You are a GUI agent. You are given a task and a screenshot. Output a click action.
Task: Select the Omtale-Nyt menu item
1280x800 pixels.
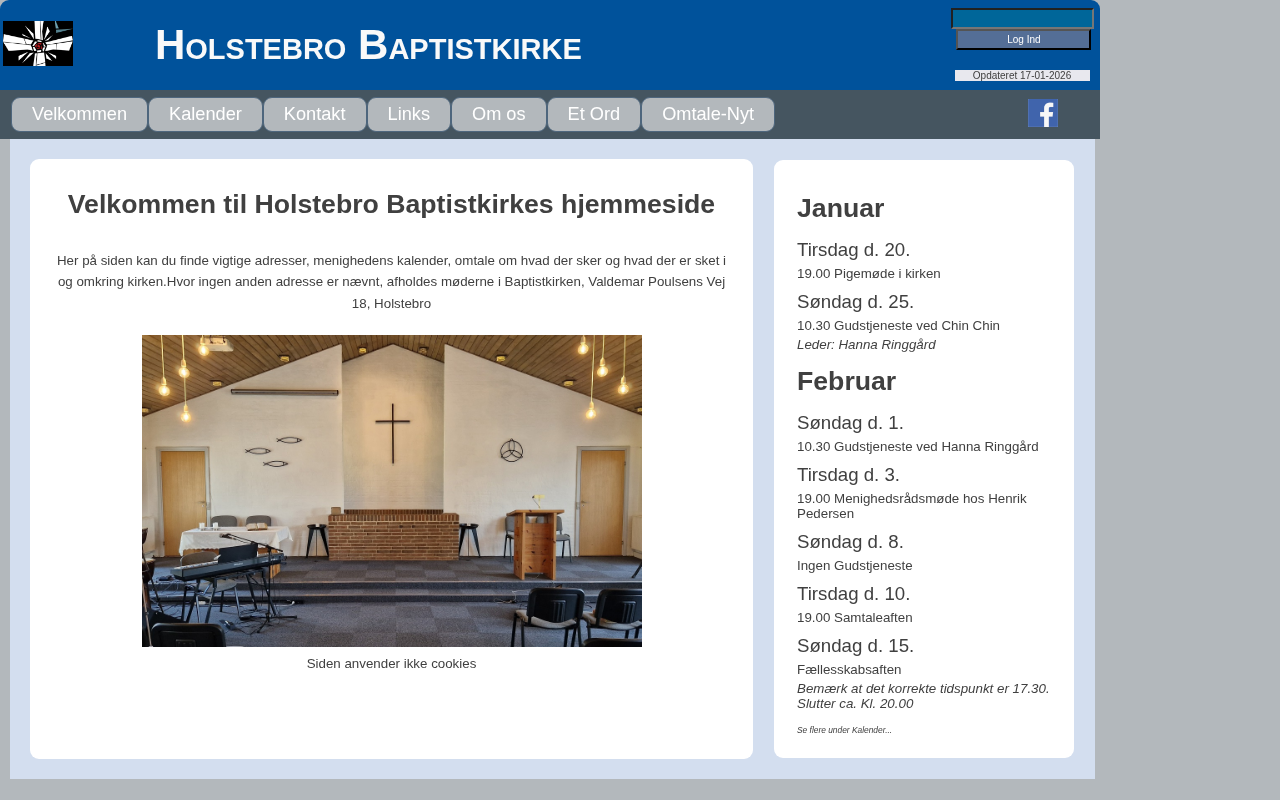point(707,114)
